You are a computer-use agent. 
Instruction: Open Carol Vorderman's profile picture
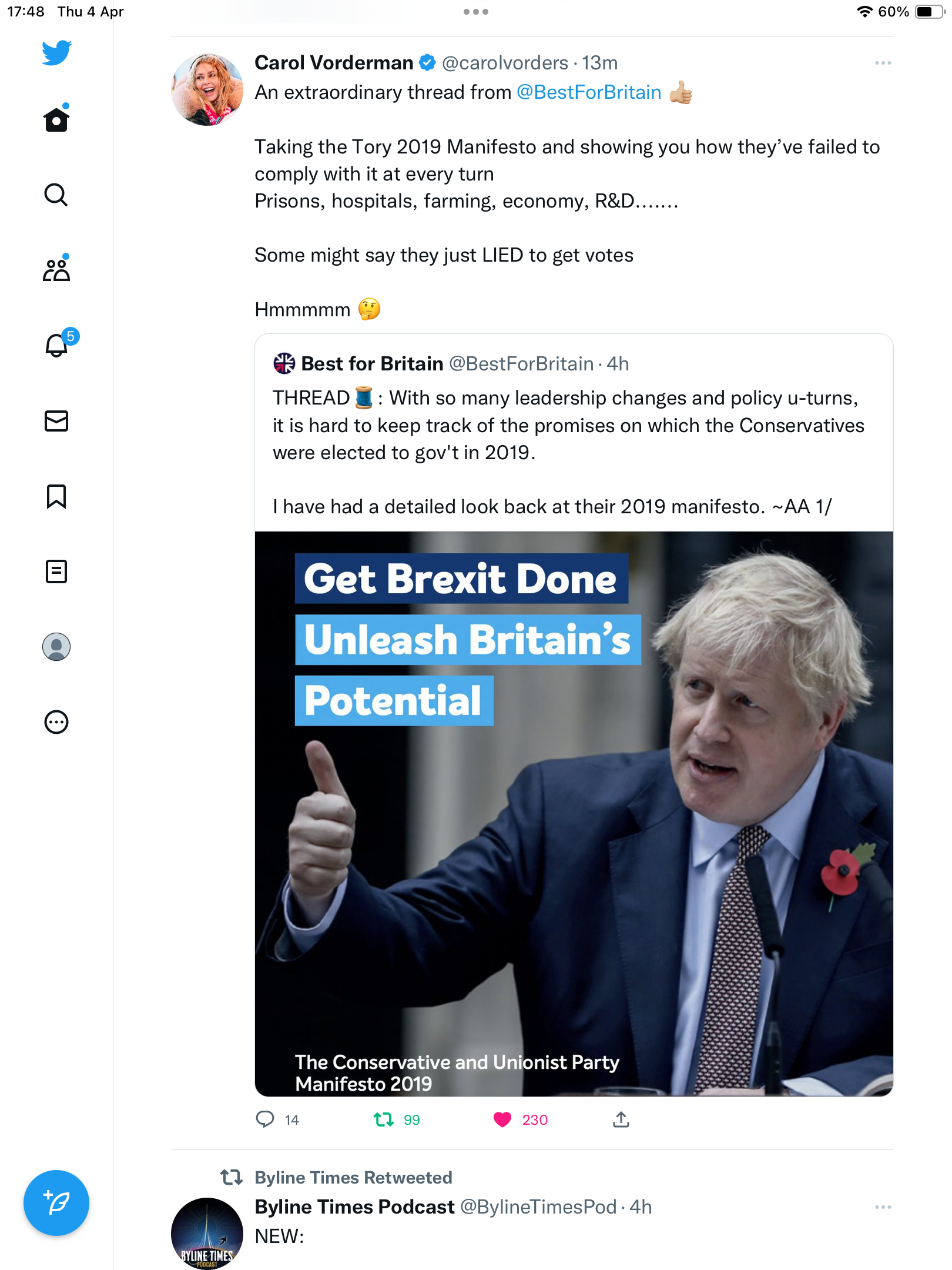[207, 89]
